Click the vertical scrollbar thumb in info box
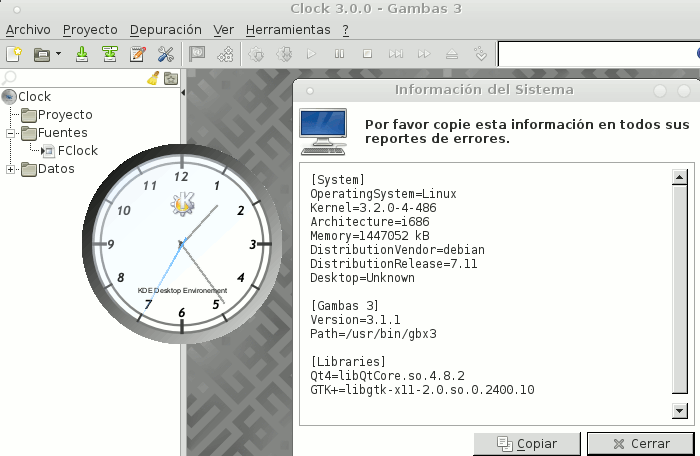The image size is (700, 456). (x=679, y=289)
